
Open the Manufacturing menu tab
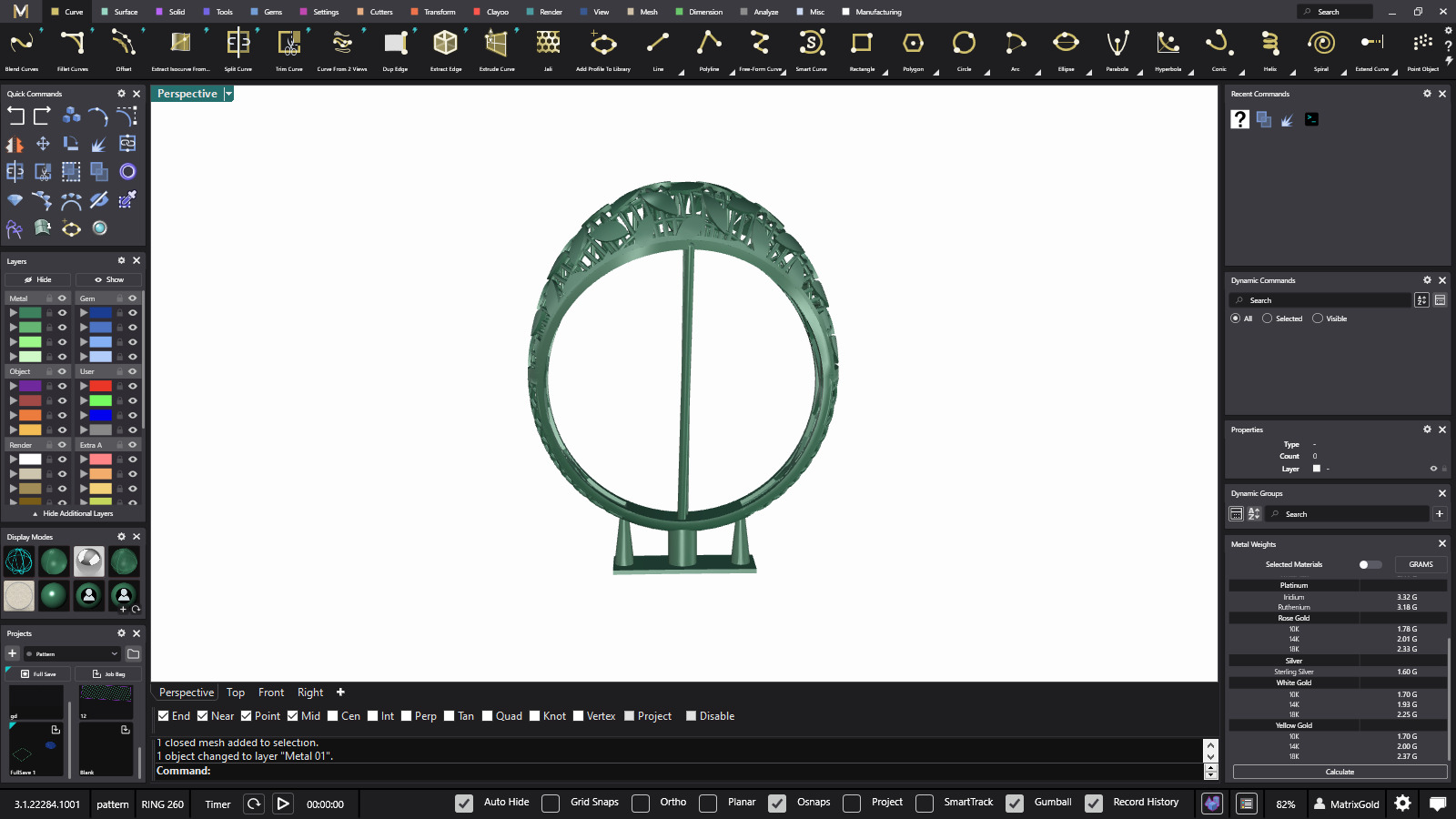point(872,12)
